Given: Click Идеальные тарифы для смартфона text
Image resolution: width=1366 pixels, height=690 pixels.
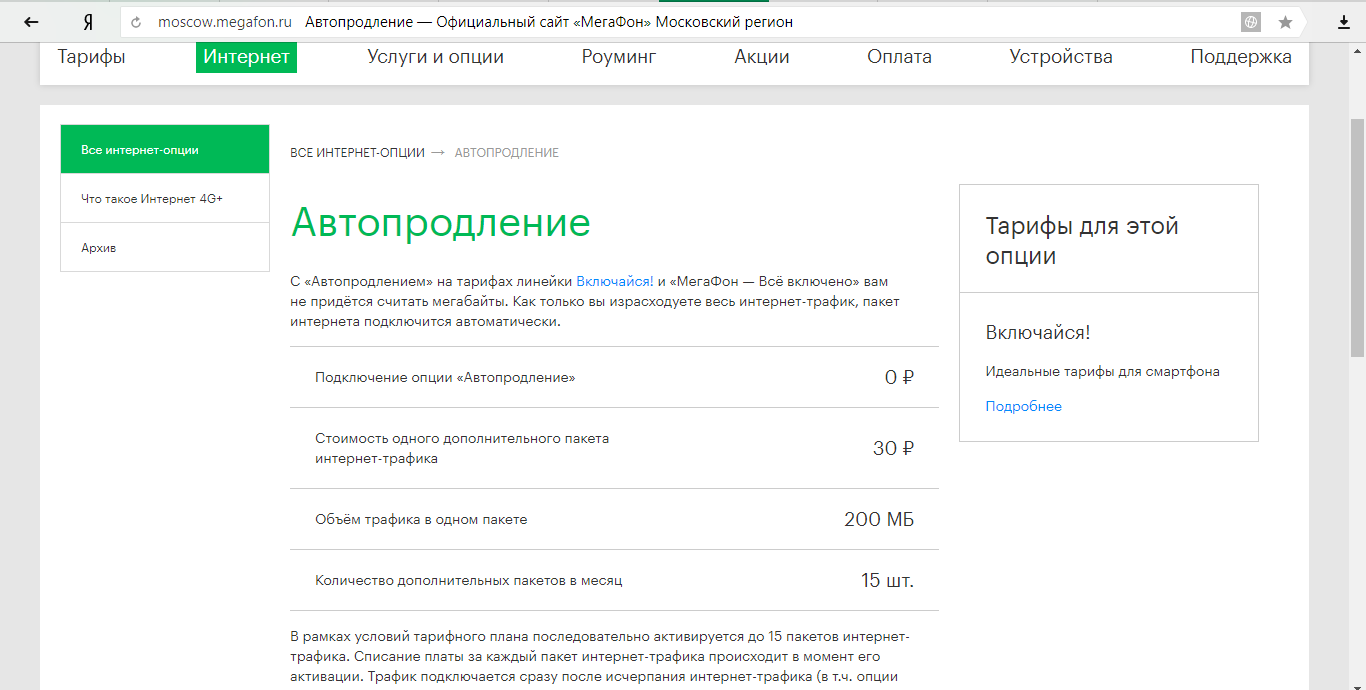Looking at the screenshot, I should 1102,371.
